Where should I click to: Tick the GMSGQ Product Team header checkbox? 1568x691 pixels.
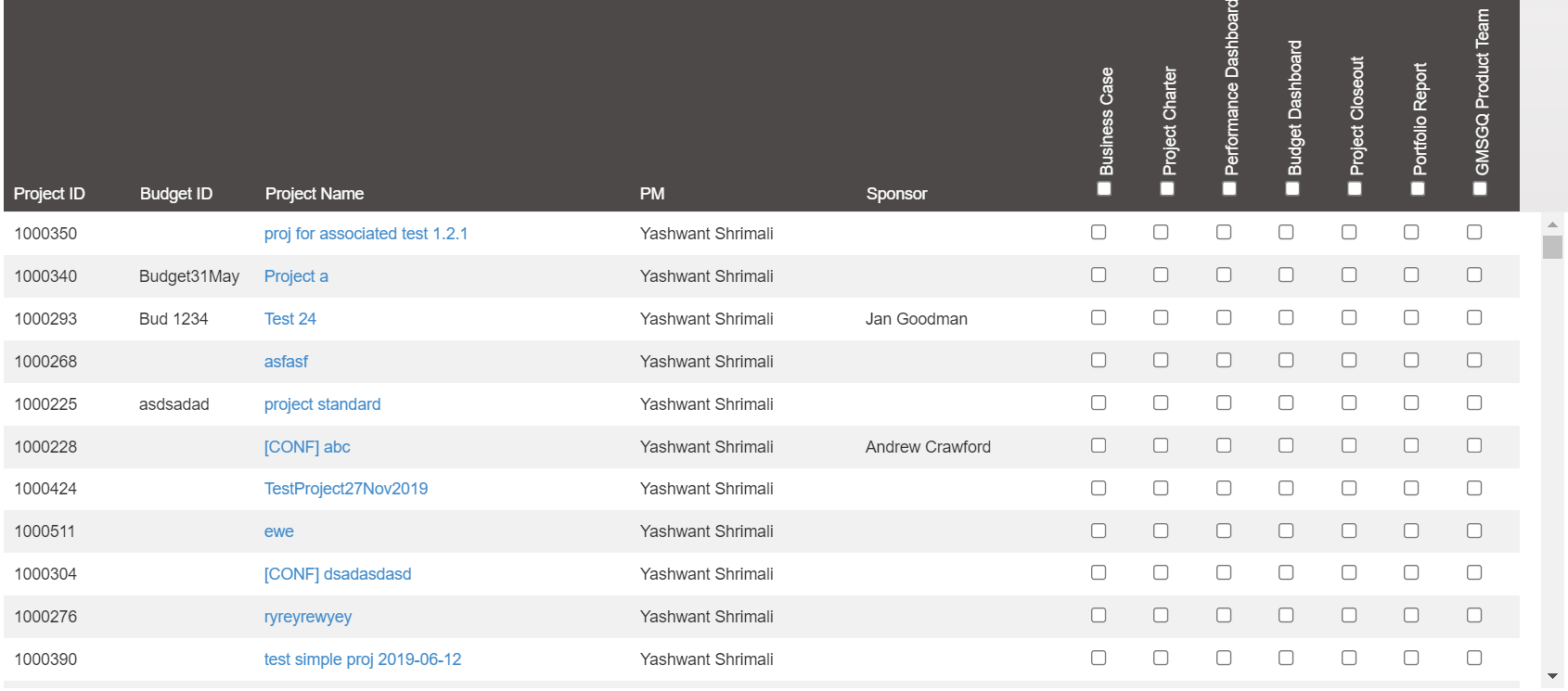pyautogui.click(x=1480, y=189)
